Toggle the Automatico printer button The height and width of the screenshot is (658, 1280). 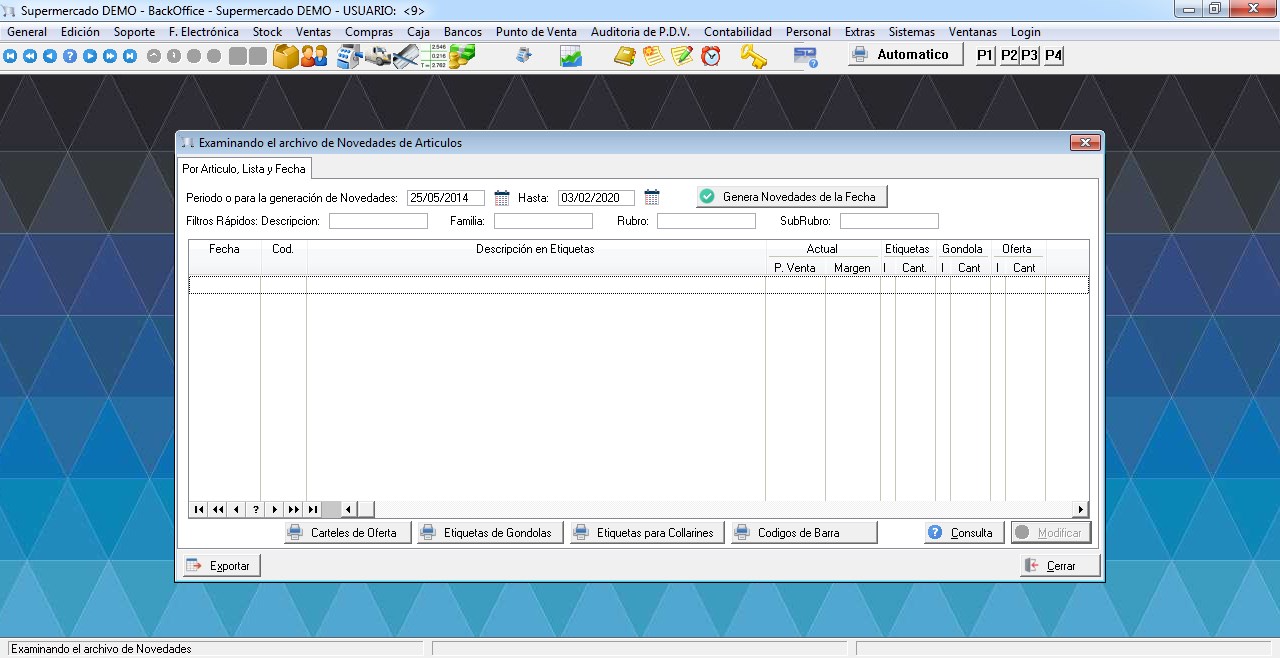(x=900, y=55)
